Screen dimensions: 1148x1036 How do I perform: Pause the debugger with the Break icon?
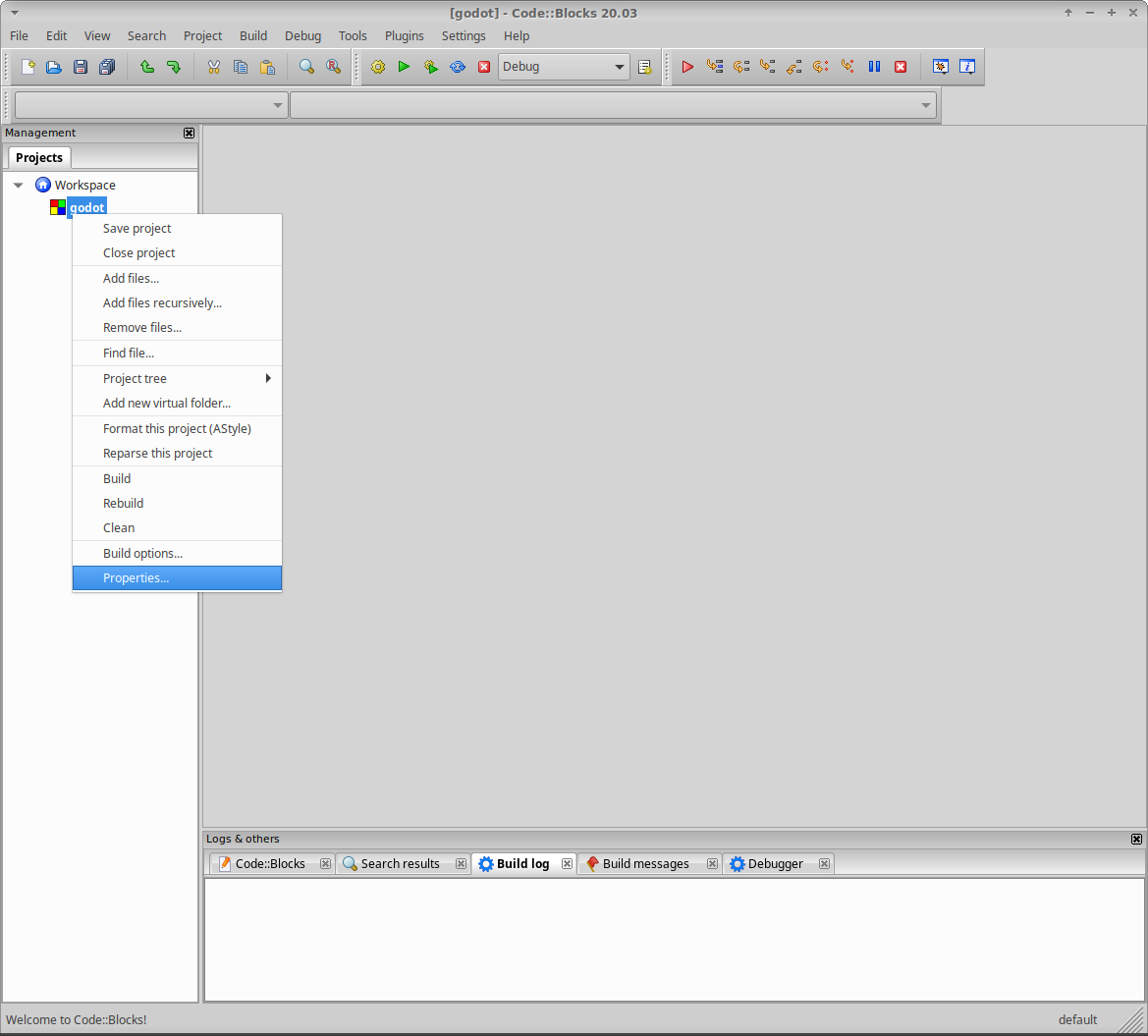pyautogui.click(x=873, y=67)
